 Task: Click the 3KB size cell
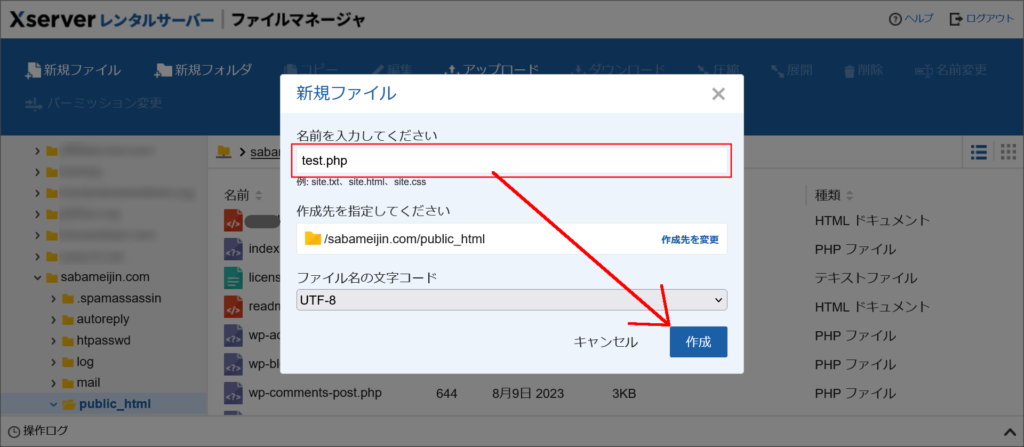624,393
